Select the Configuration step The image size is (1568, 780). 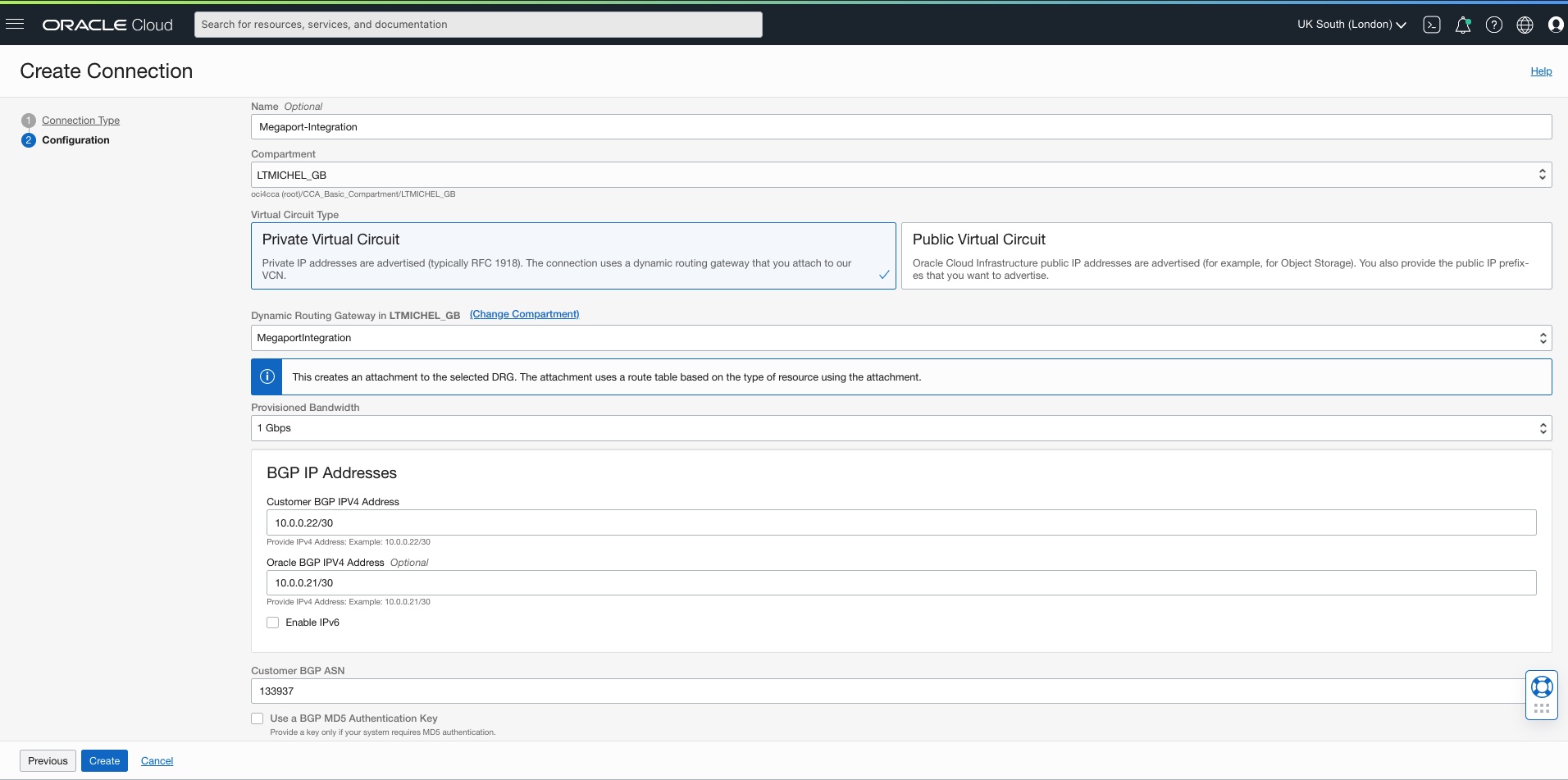click(75, 139)
